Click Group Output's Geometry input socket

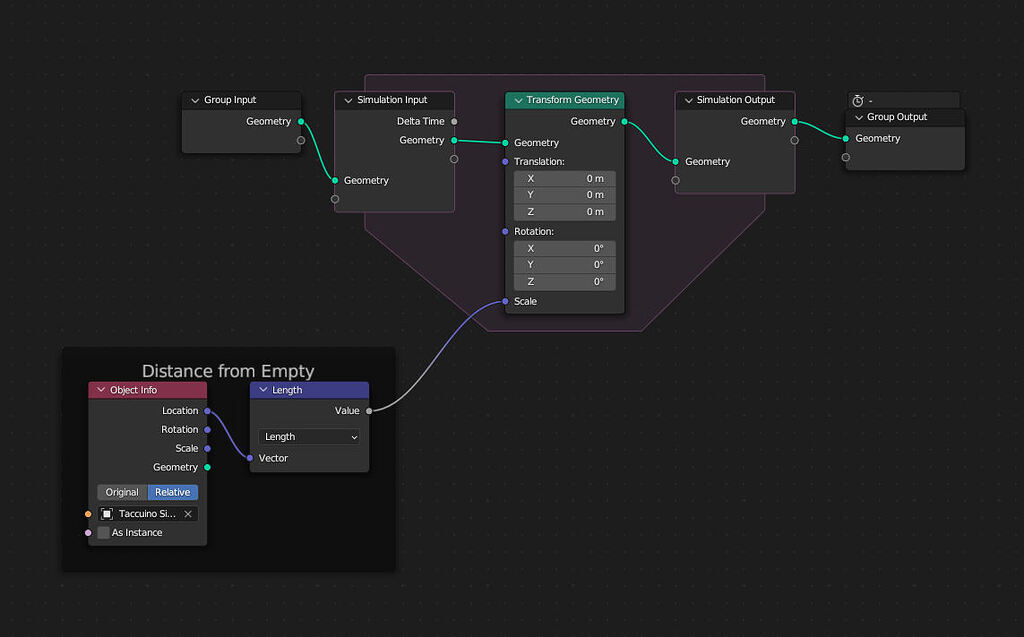(846, 139)
